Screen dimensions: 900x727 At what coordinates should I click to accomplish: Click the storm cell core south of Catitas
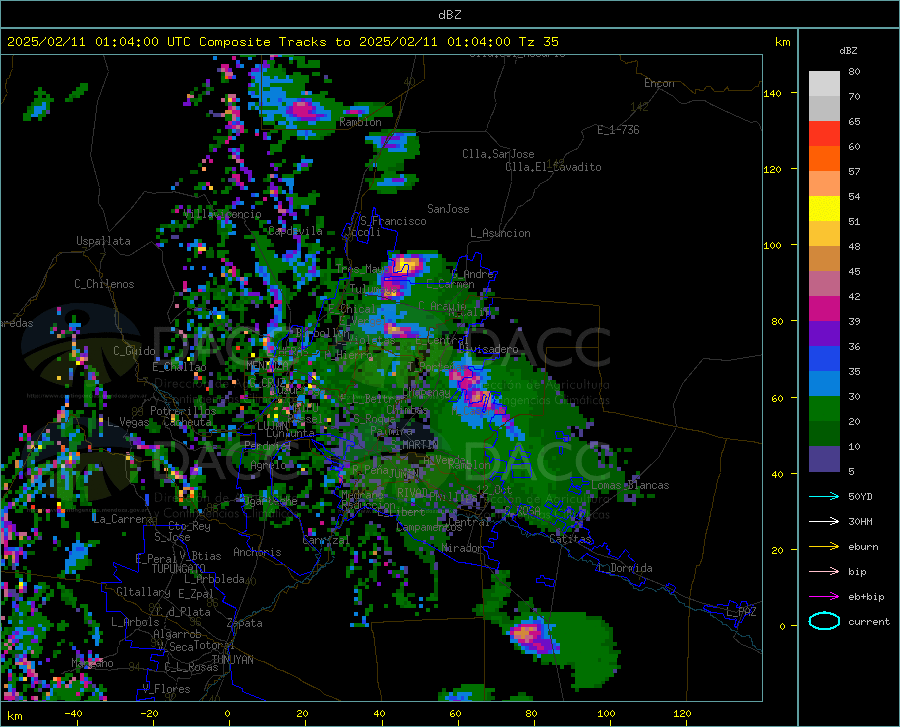tap(527, 634)
